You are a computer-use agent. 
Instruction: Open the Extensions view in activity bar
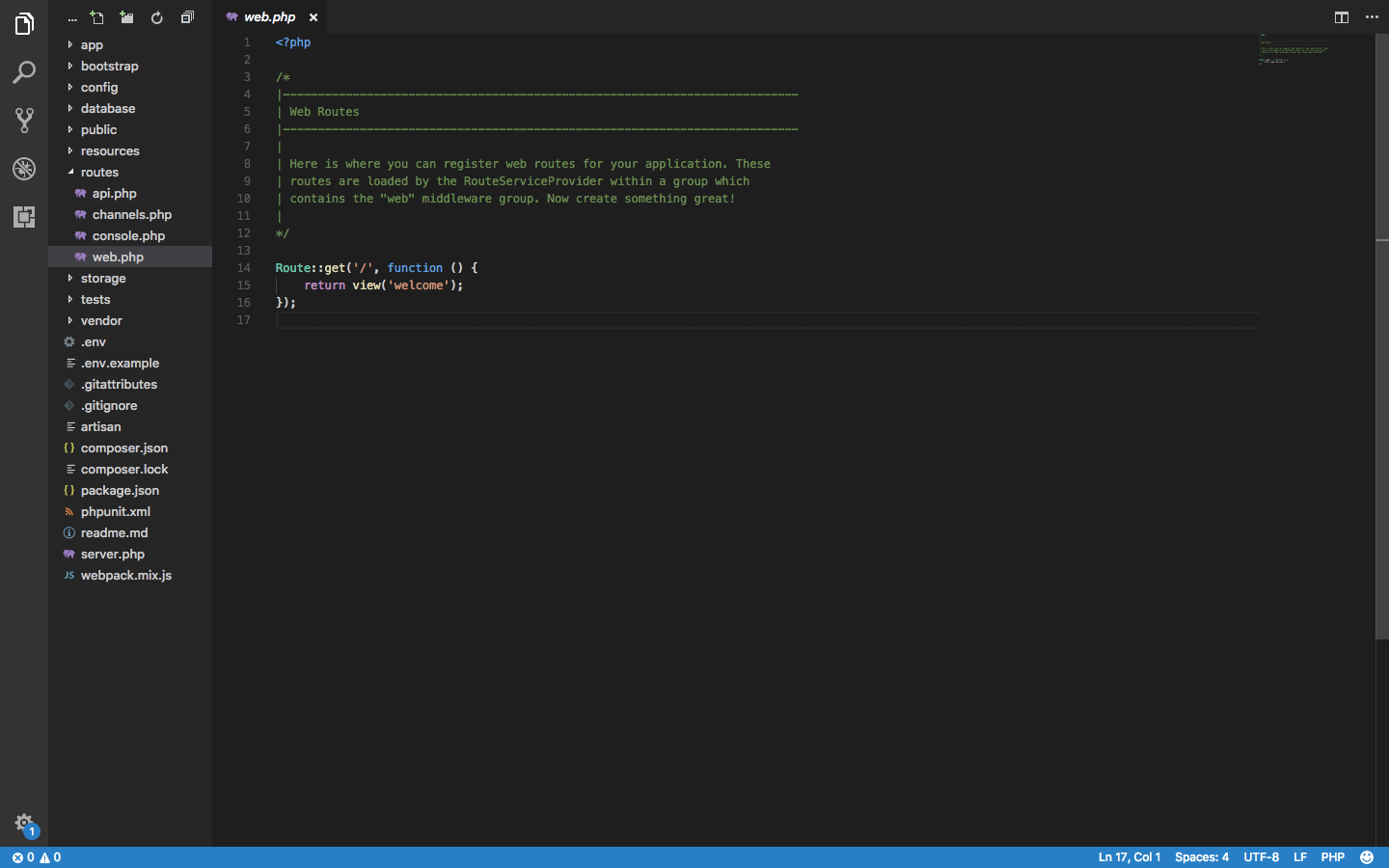pos(24,217)
